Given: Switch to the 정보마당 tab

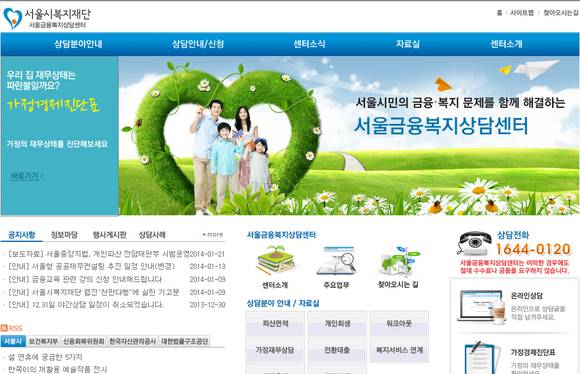Looking at the screenshot, I should point(64,235).
